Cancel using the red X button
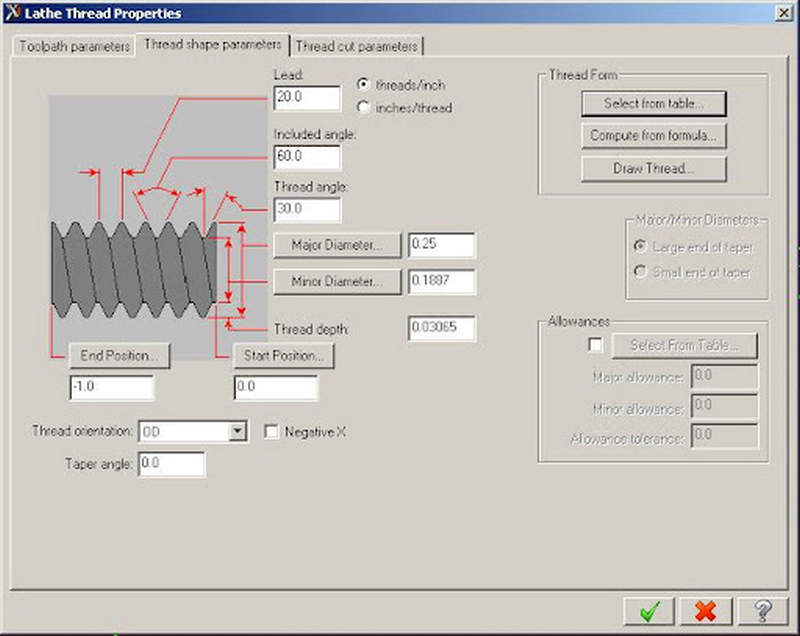Image resolution: width=800 pixels, height=636 pixels. 705,610
